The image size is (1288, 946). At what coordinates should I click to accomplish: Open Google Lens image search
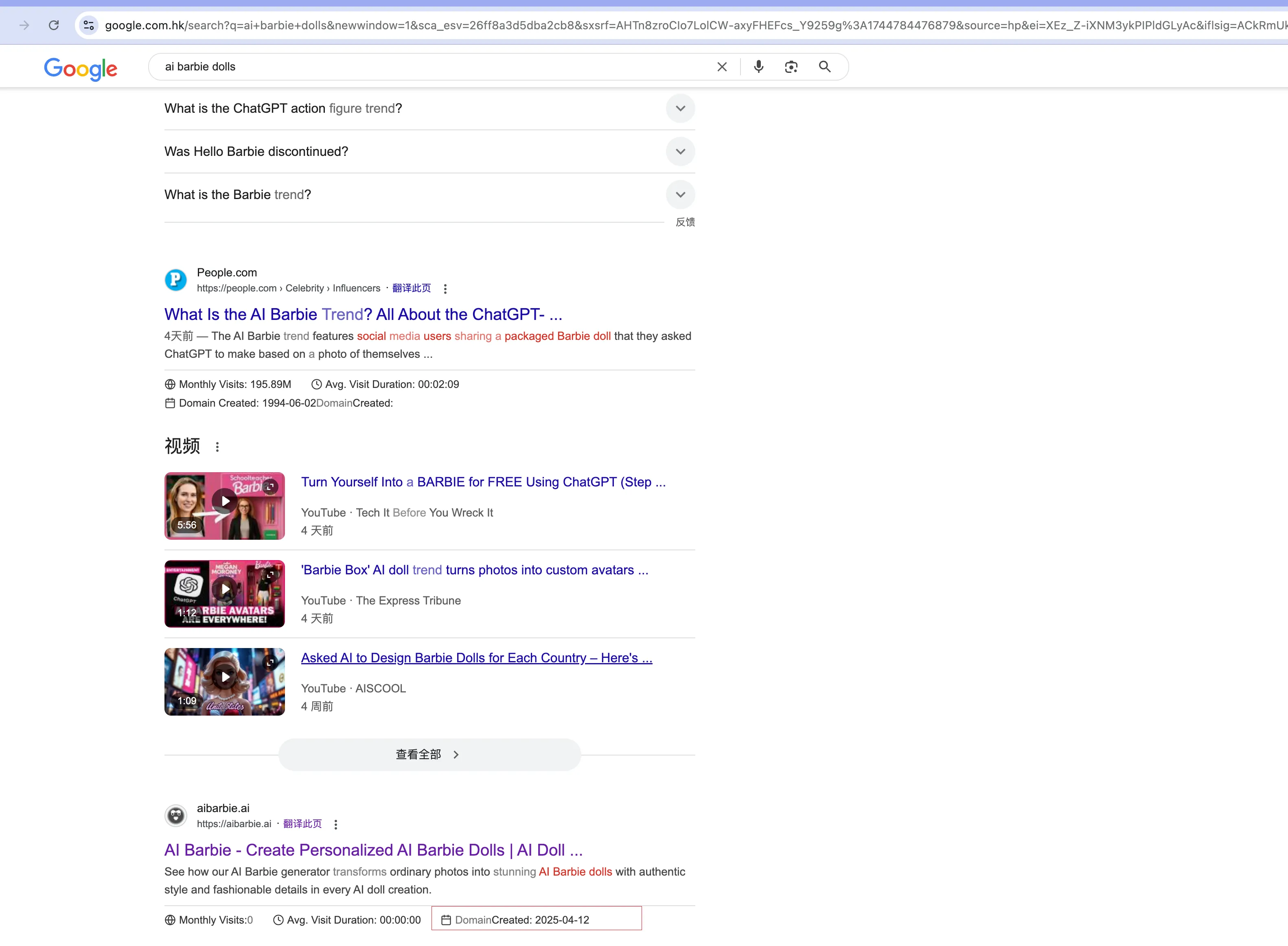tap(791, 67)
